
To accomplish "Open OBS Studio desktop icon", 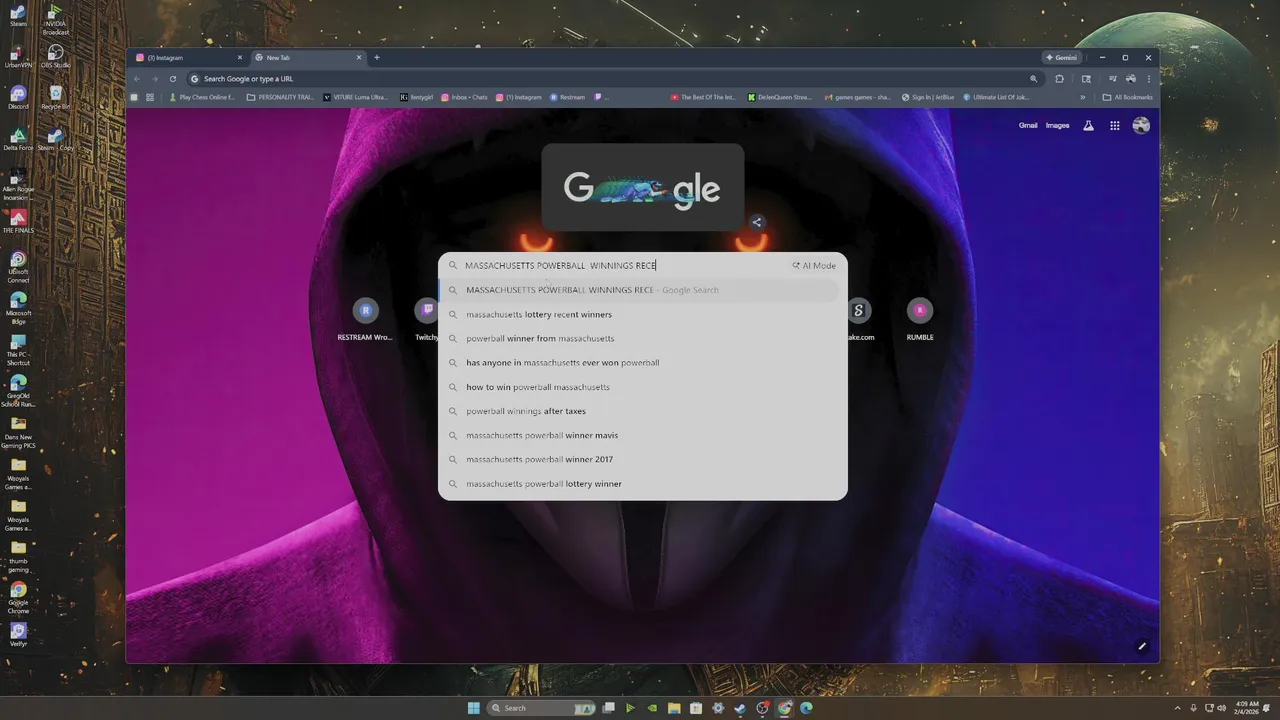I will tap(56, 57).
